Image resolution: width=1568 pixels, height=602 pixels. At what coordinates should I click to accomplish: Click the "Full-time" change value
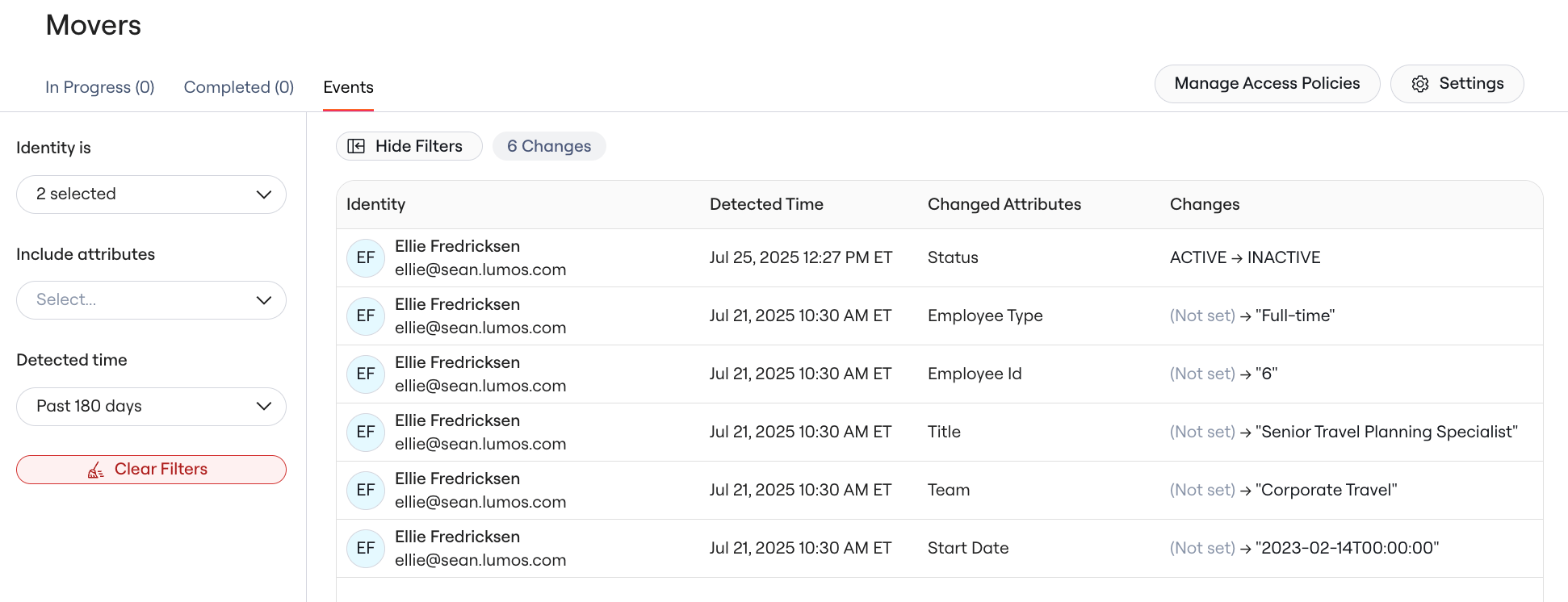(1295, 316)
